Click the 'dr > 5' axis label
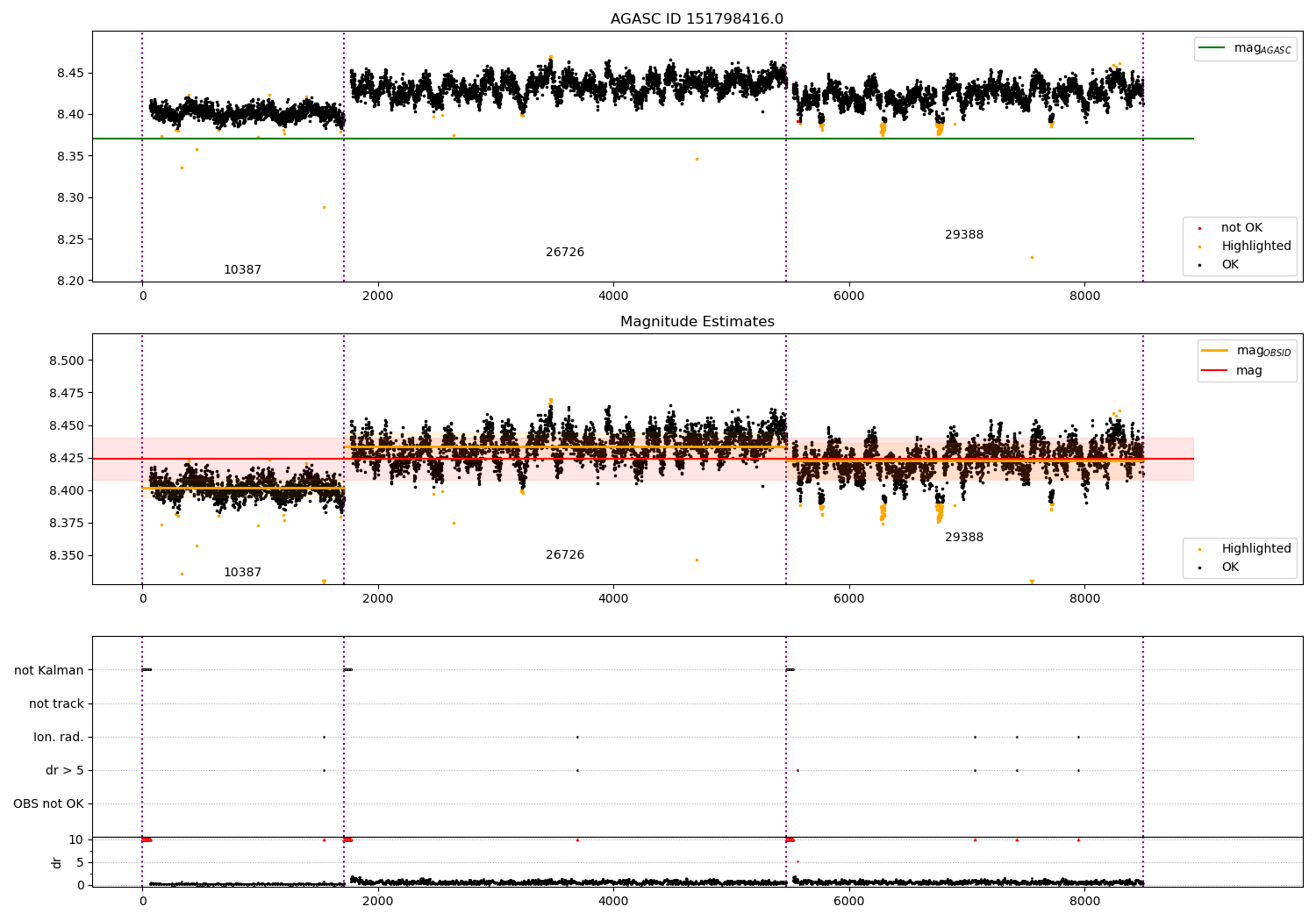The image size is (1316, 921). tap(65, 771)
